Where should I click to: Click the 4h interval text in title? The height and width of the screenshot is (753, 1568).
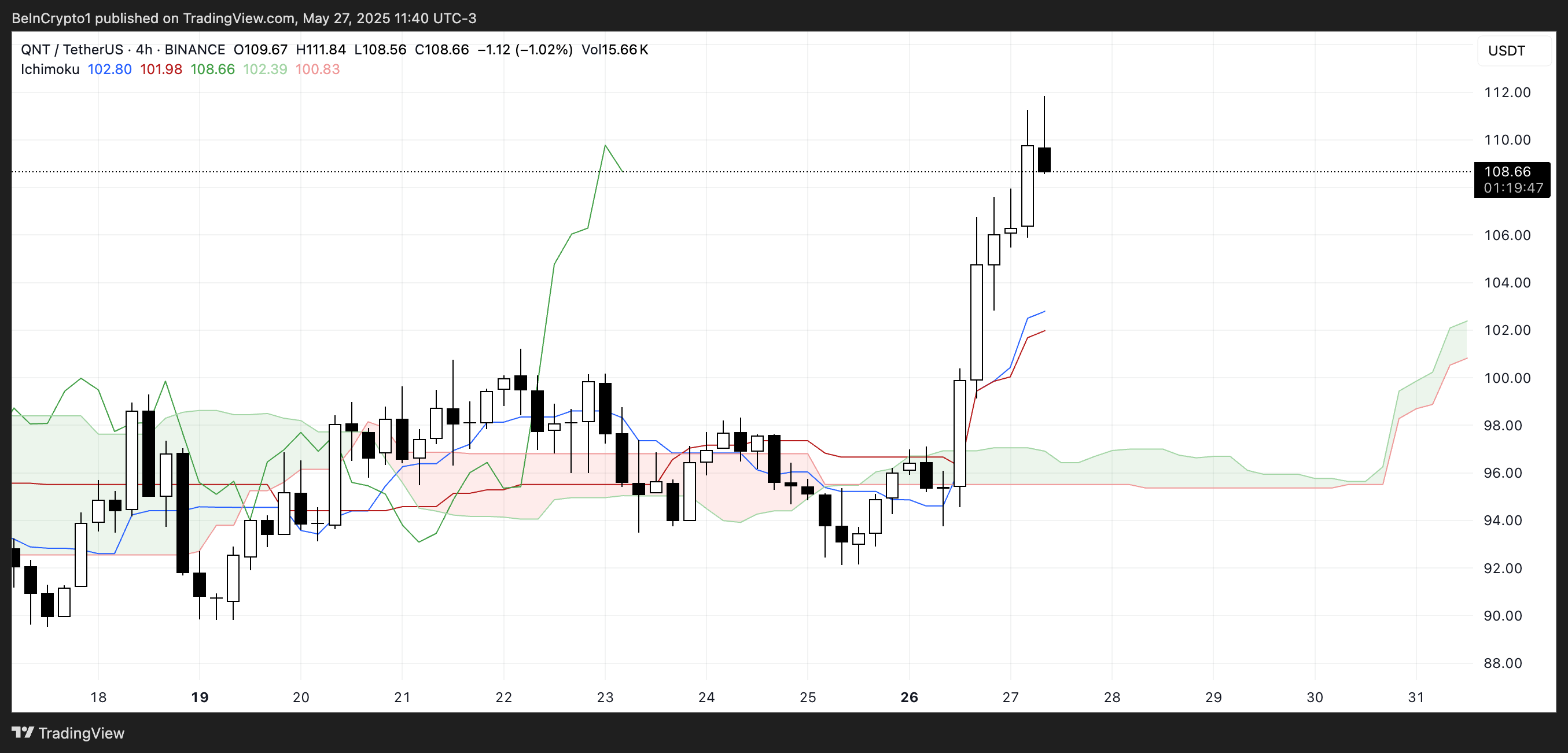pos(143,49)
